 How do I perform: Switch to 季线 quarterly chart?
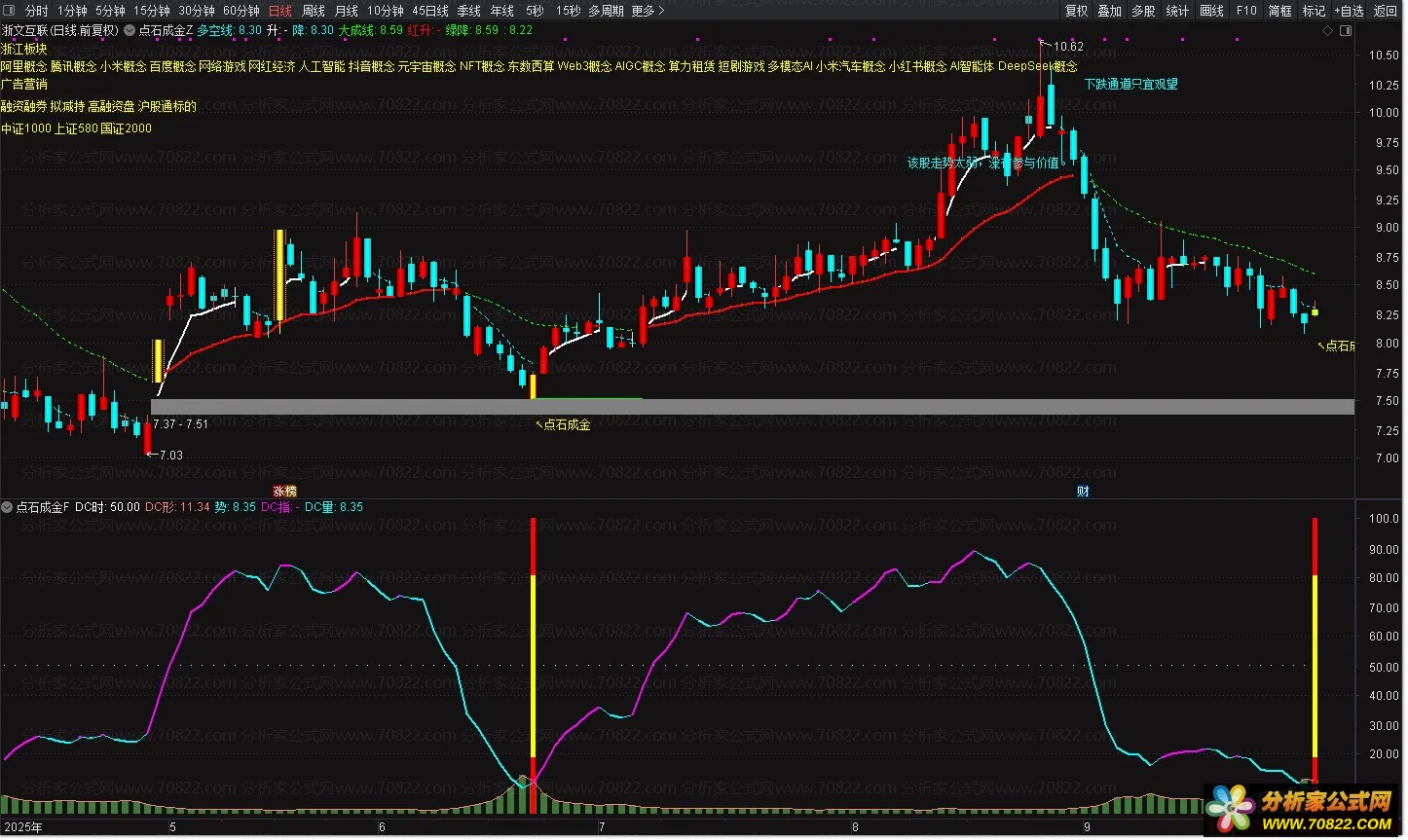(x=469, y=11)
